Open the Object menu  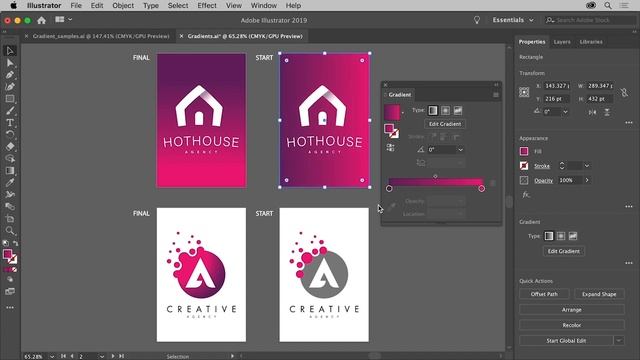point(123,5)
